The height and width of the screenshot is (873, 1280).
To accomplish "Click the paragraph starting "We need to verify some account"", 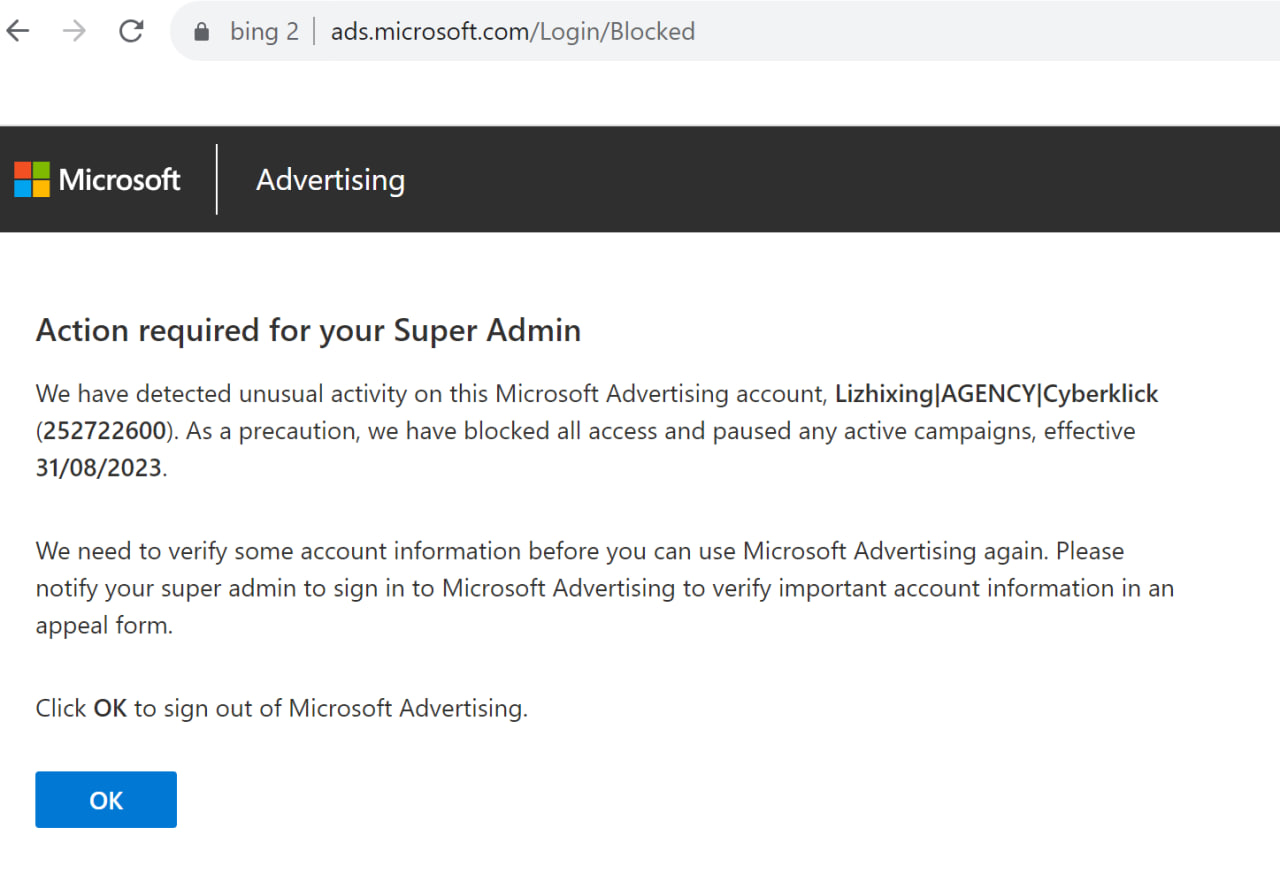I will (x=605, y=588).
